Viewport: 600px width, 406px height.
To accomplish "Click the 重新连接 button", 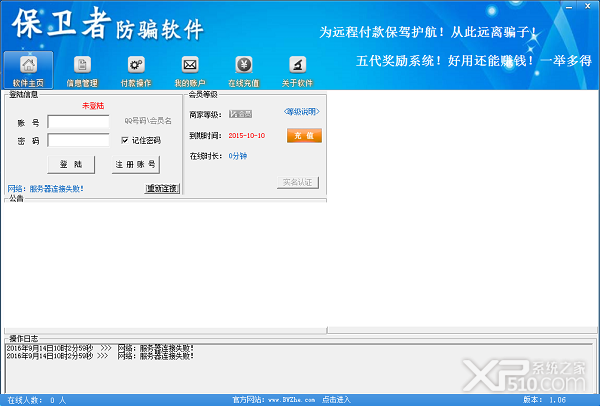I will click(162, 188).
